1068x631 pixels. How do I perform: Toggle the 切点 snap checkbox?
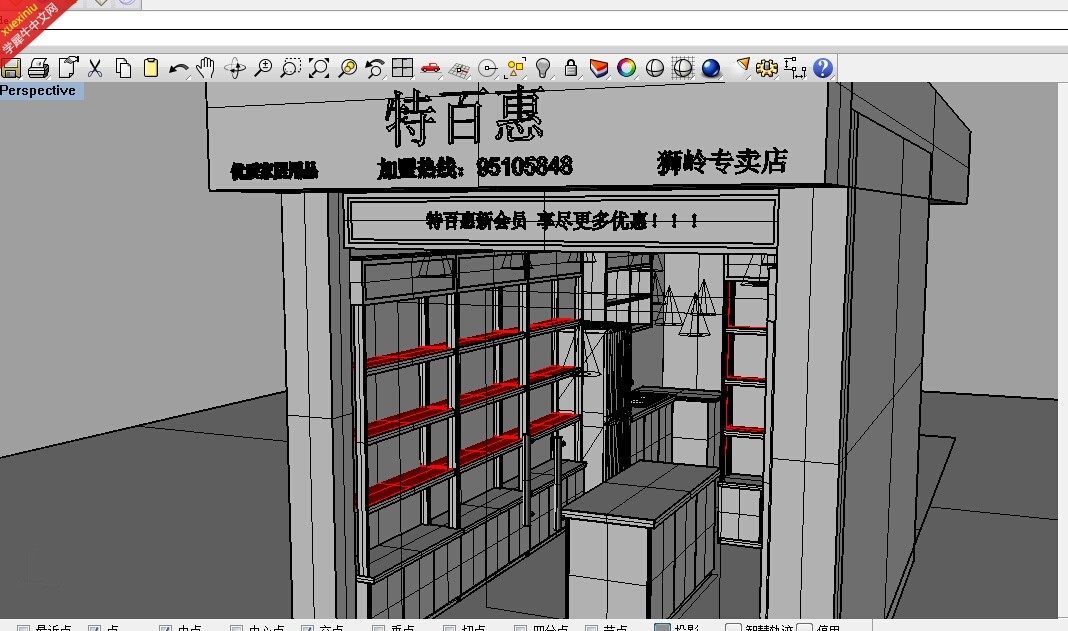(450, 628)
